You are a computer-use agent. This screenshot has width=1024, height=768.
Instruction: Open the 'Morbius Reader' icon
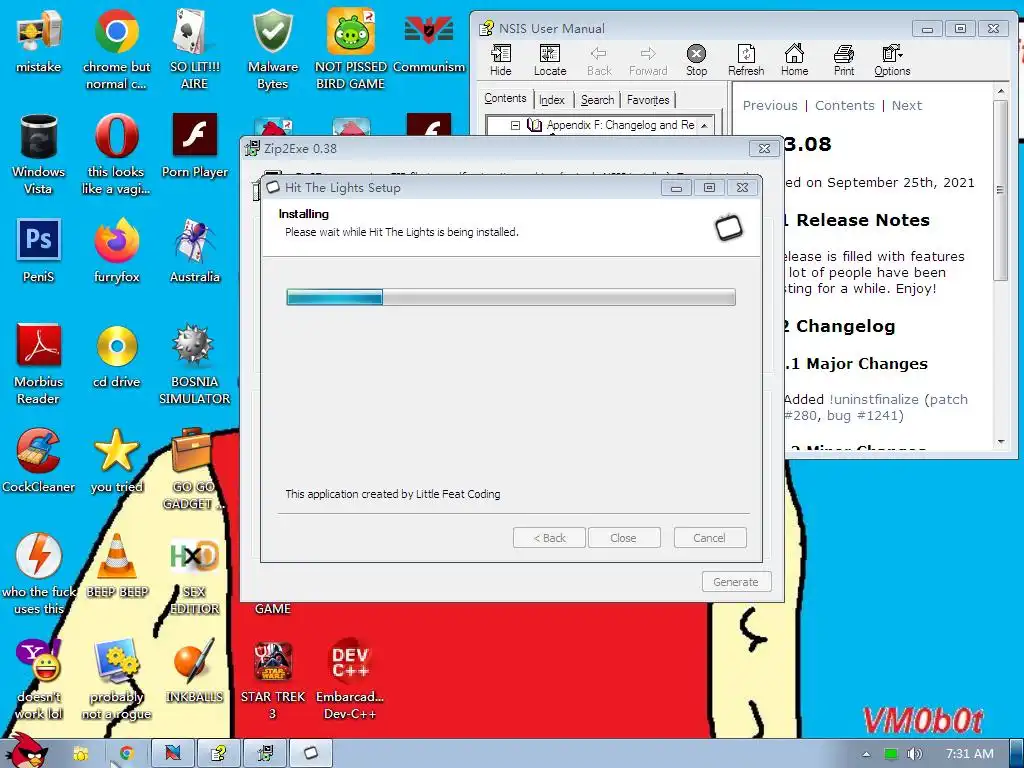[x=39, y=364]
